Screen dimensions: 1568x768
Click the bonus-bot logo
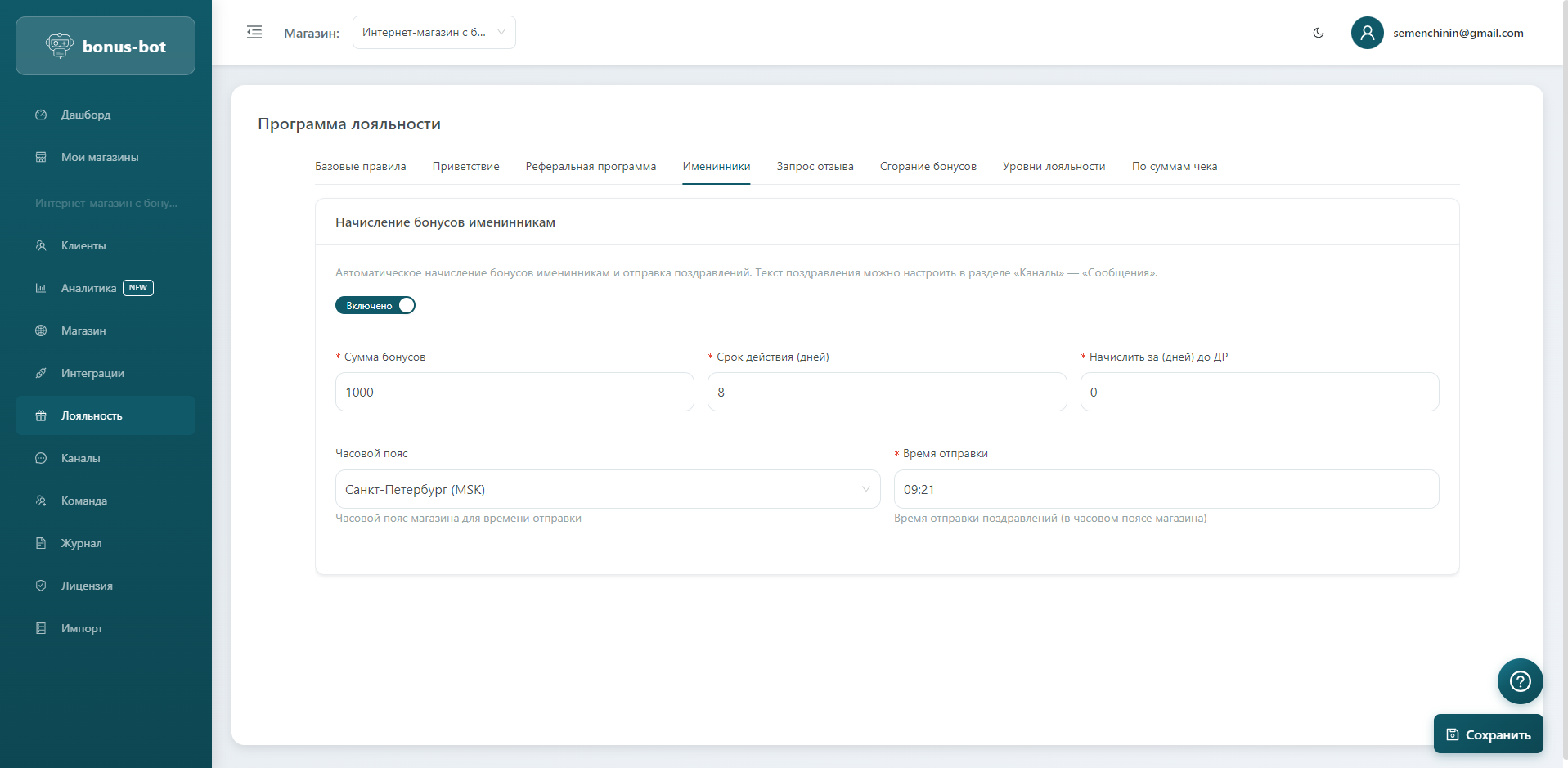[106, 47]
